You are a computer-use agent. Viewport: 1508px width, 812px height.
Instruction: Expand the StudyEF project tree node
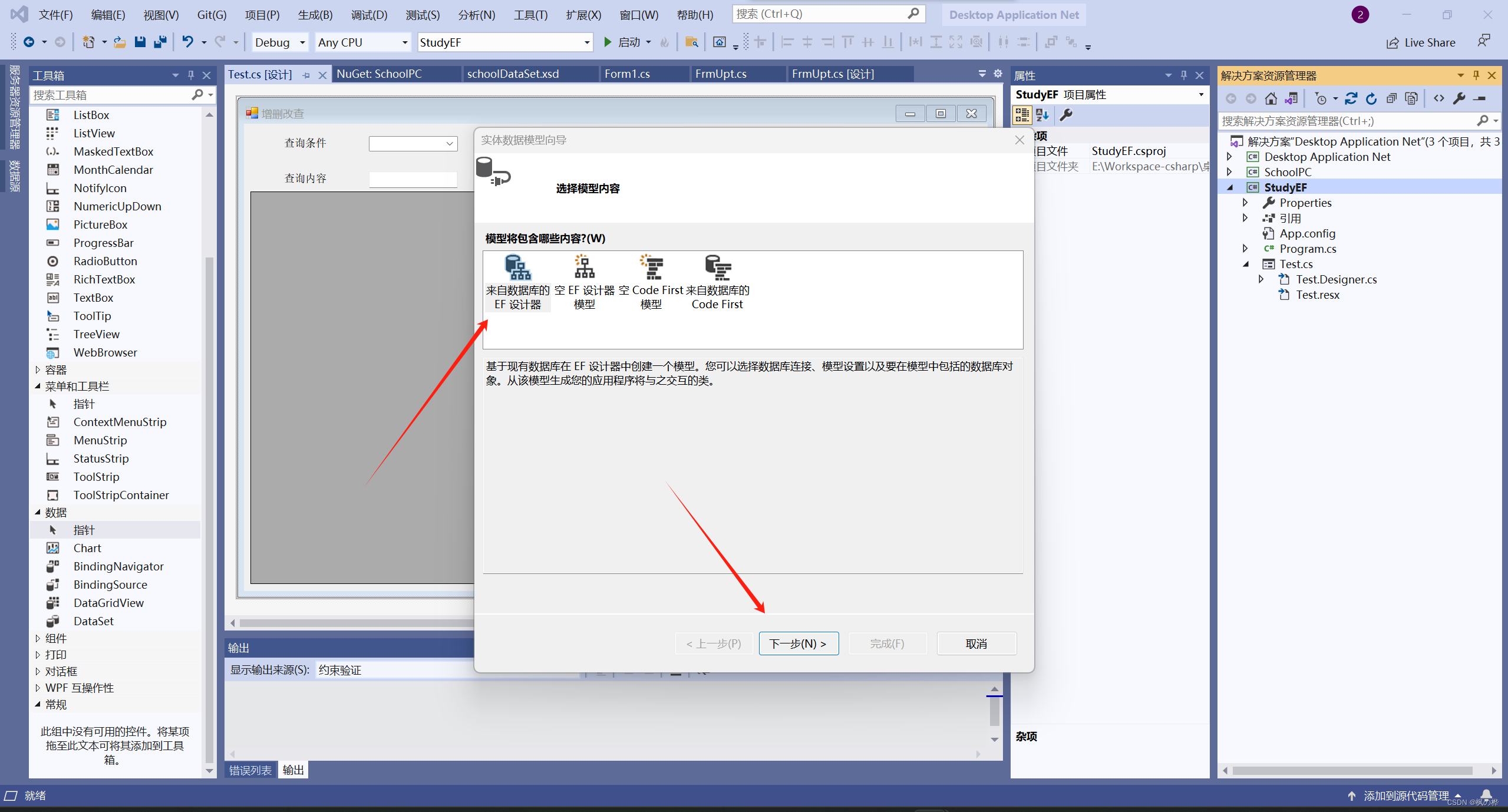click(x=1232, y=188)
